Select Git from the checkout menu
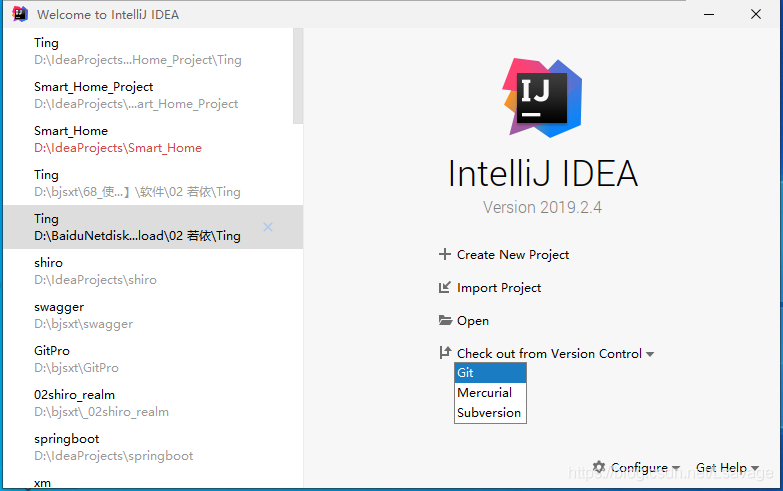Image resolution: width=783 pixels, height=491 pixels. pos(489,373)
